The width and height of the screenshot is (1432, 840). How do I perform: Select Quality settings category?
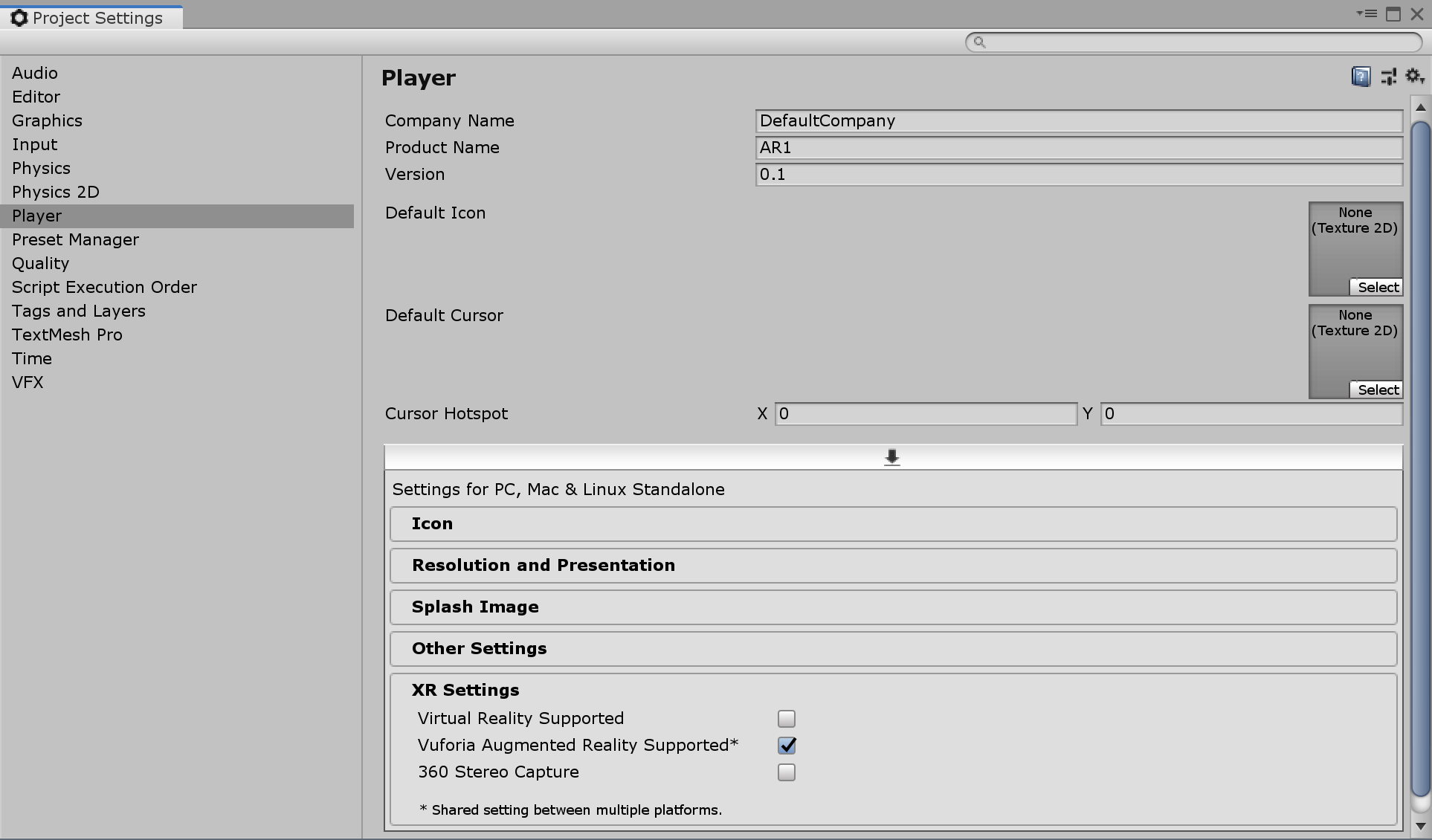[x=177, y=263]
